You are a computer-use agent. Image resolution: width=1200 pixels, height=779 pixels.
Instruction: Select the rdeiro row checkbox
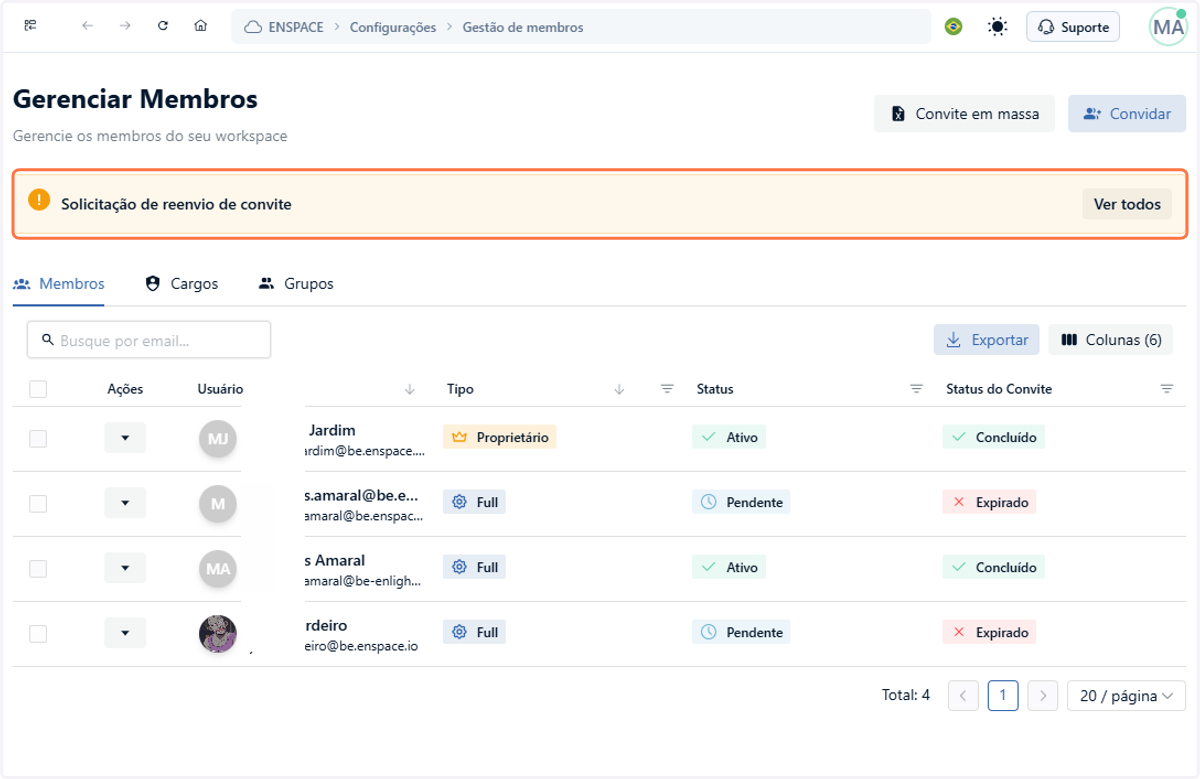38,633
